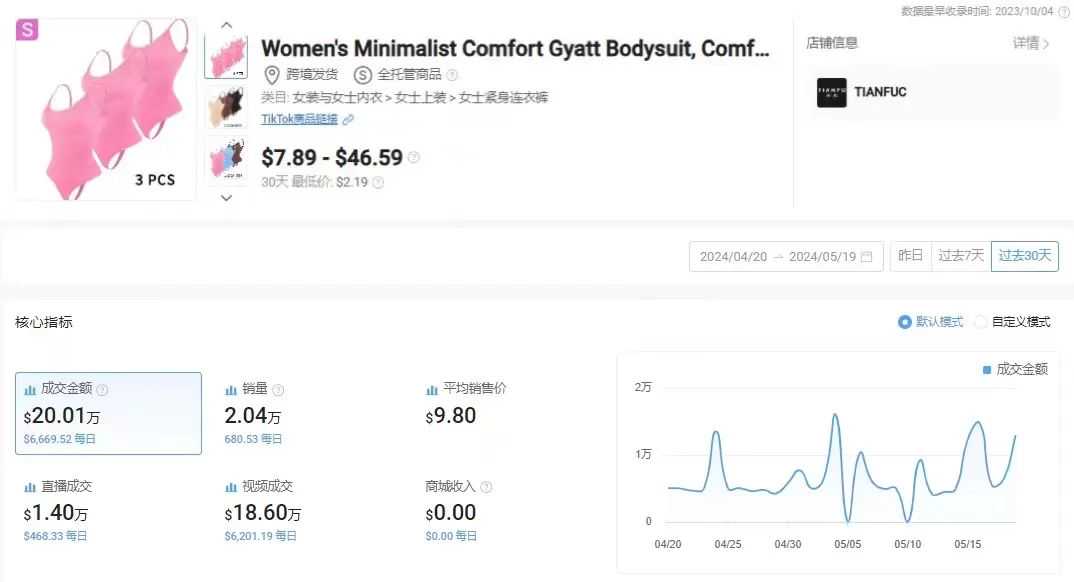Click the 店铺信息 heading
The image size is (1074, 582).
[832, 43]
